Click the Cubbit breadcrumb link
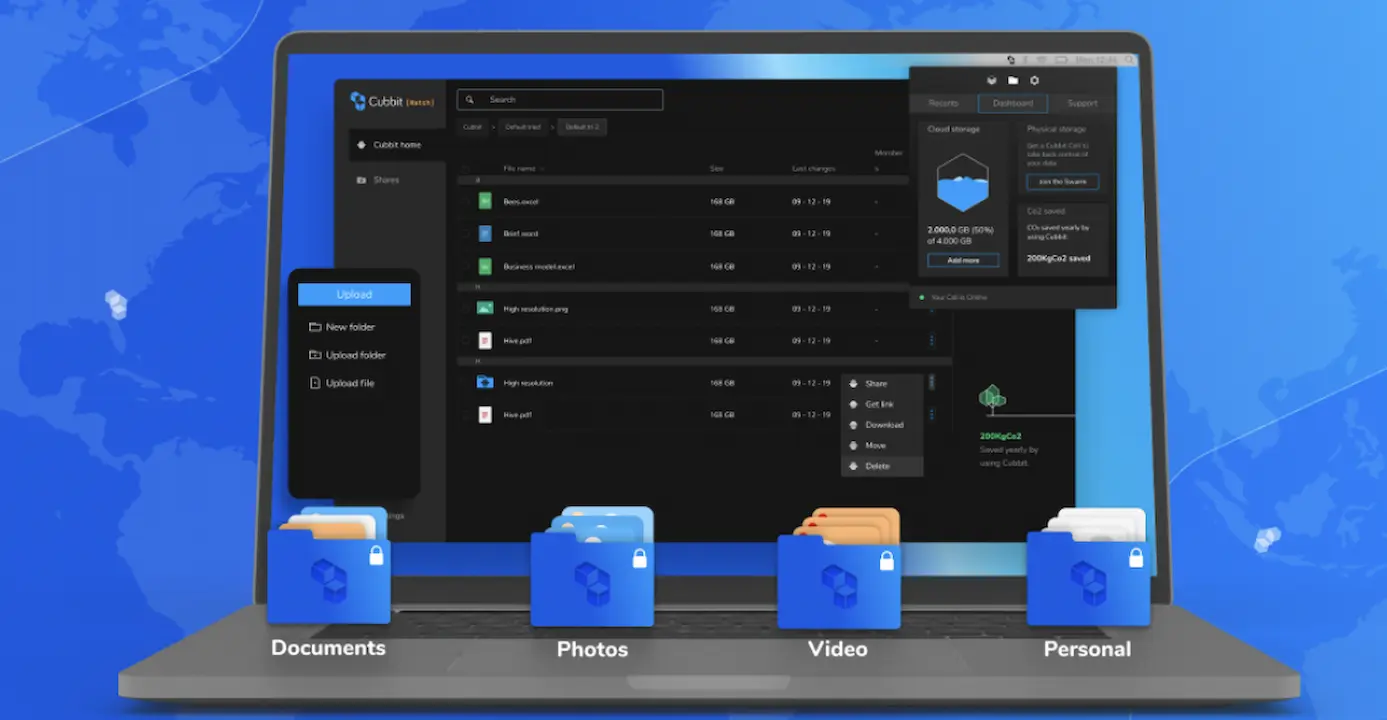1387x720 pixels. coord(471,127)
